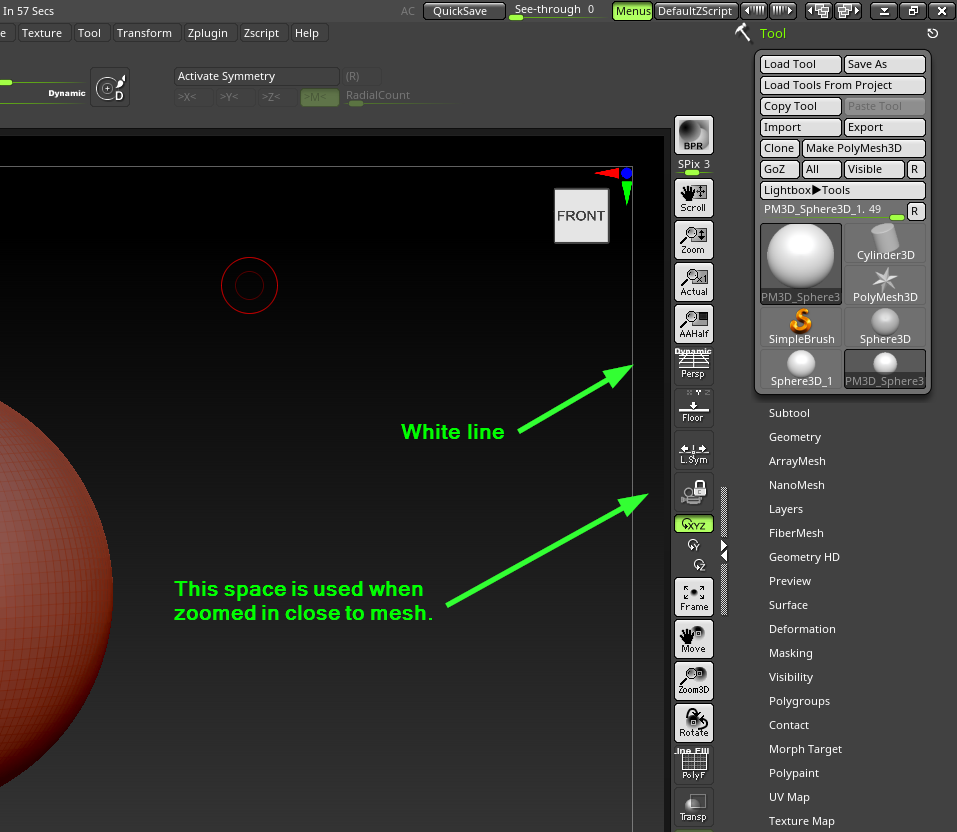Expand the Subtool section
The width and height of the screenshot is (957, 832).
coord(789,413)
